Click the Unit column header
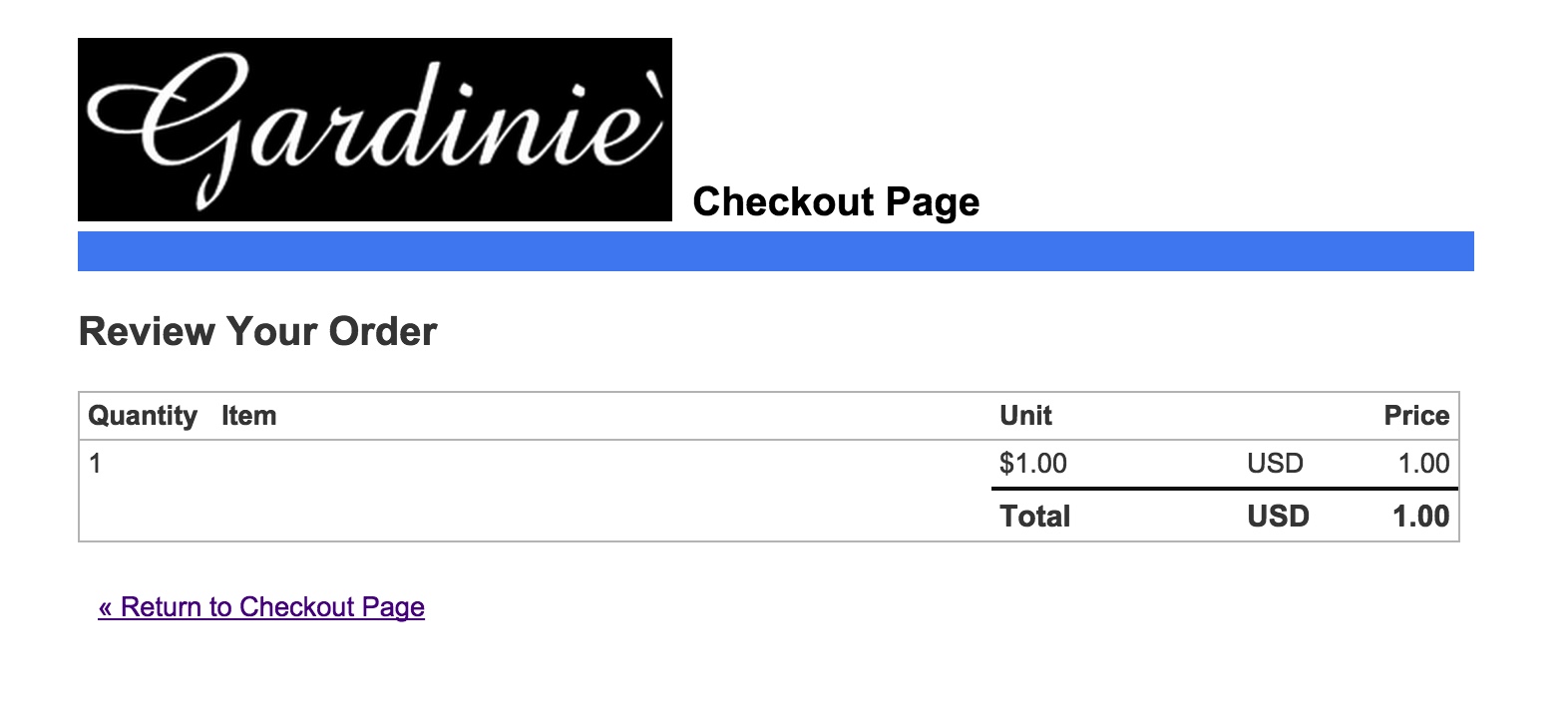Image resolution: width=1568 pixels, height=708 pixels. coord(1025,416)
